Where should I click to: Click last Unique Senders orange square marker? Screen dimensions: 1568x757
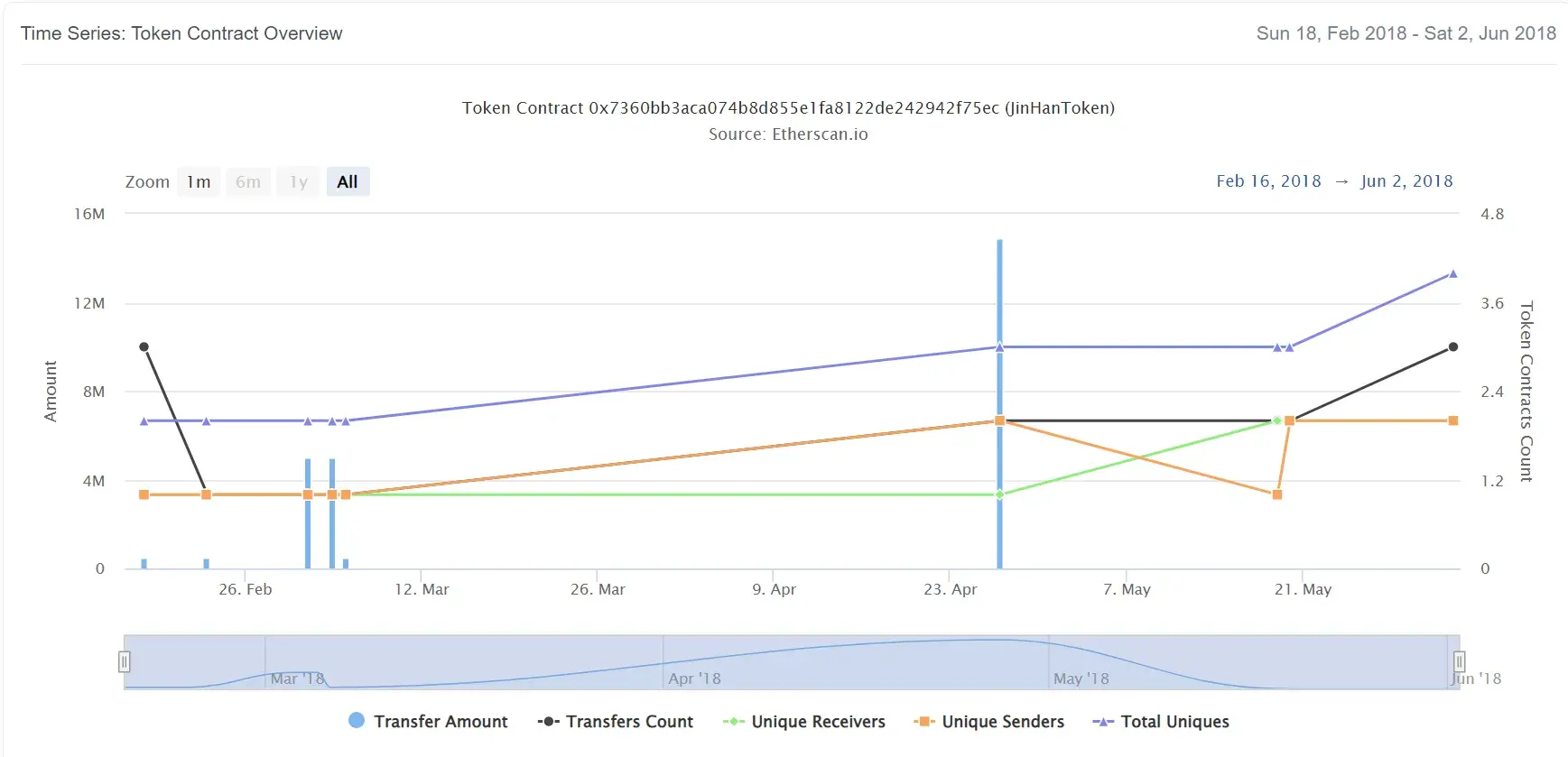[x=1453, y=420]
